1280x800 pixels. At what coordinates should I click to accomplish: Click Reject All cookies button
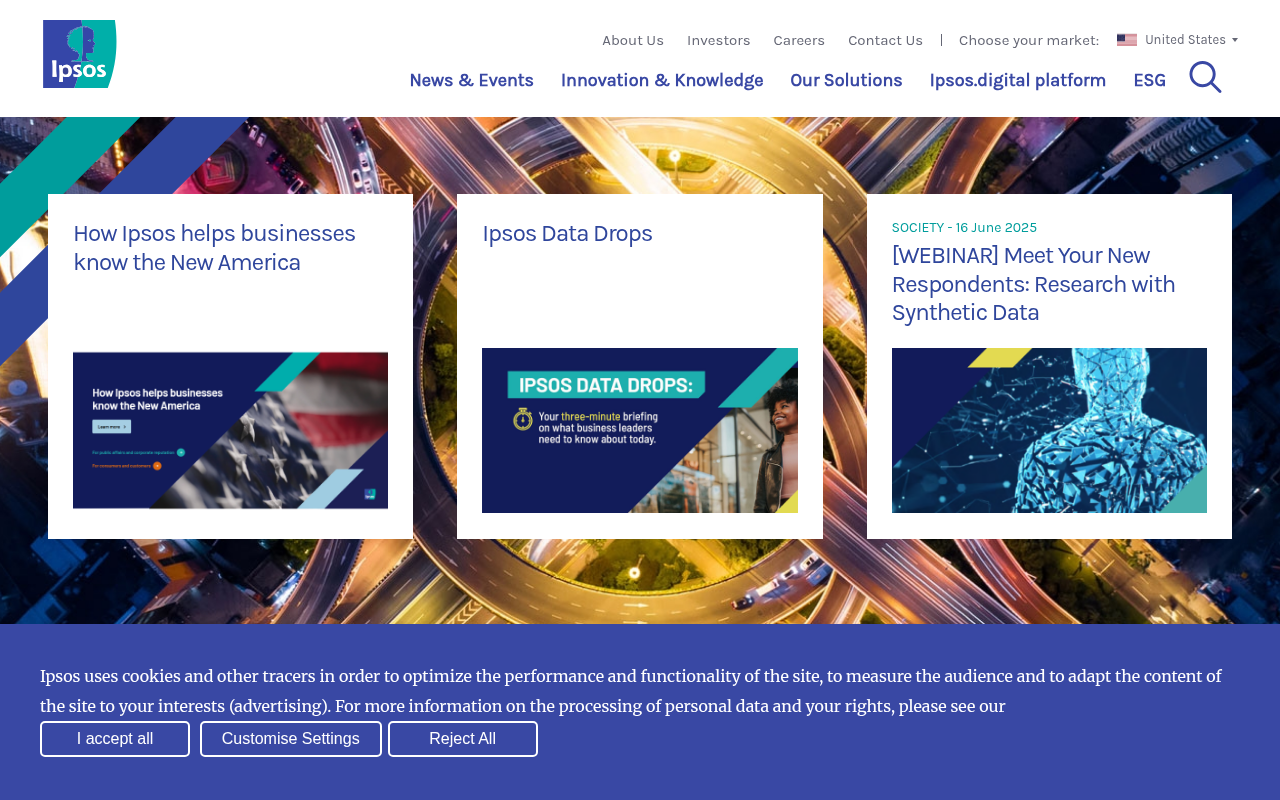[x=463, y=739]
